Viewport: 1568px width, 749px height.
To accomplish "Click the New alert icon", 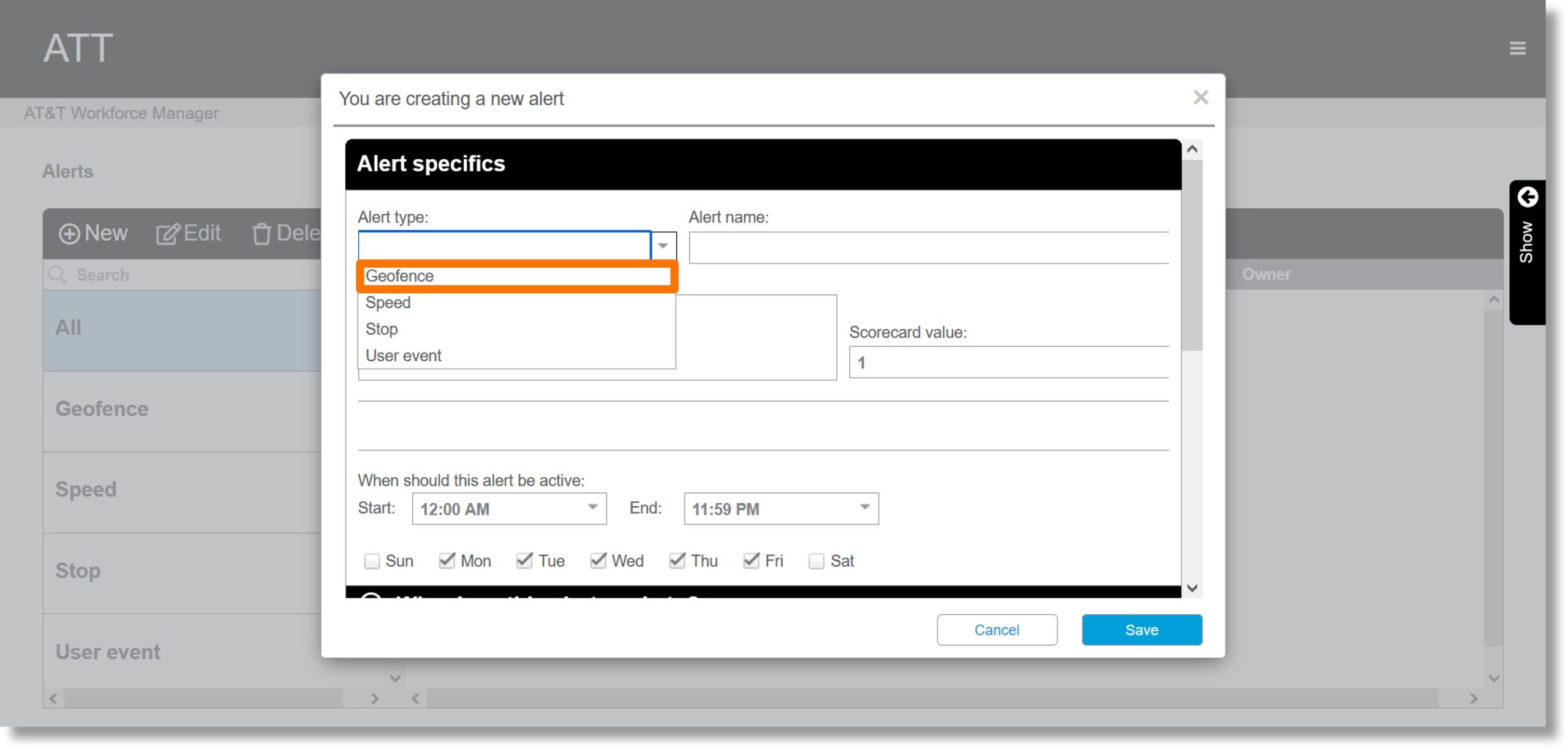I will (x=94, y=233).
